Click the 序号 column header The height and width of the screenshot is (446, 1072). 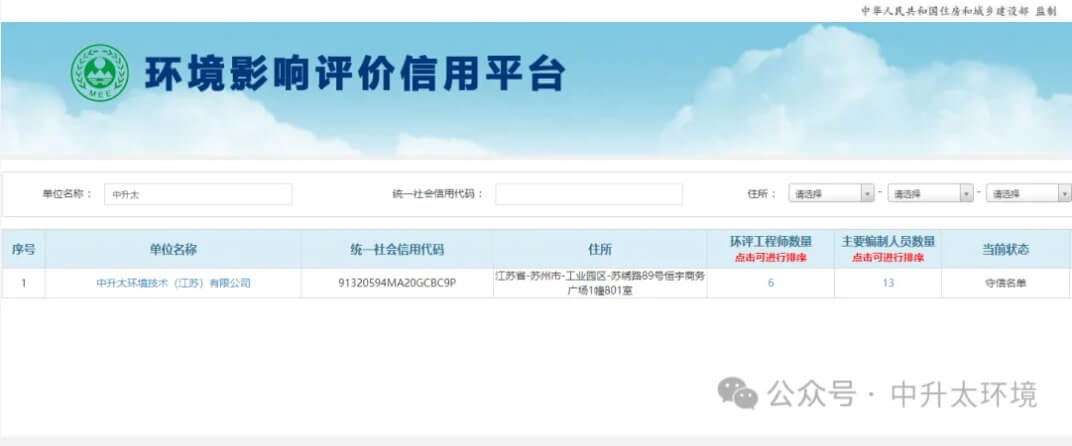pyautogui.click(x=23, y=249)
